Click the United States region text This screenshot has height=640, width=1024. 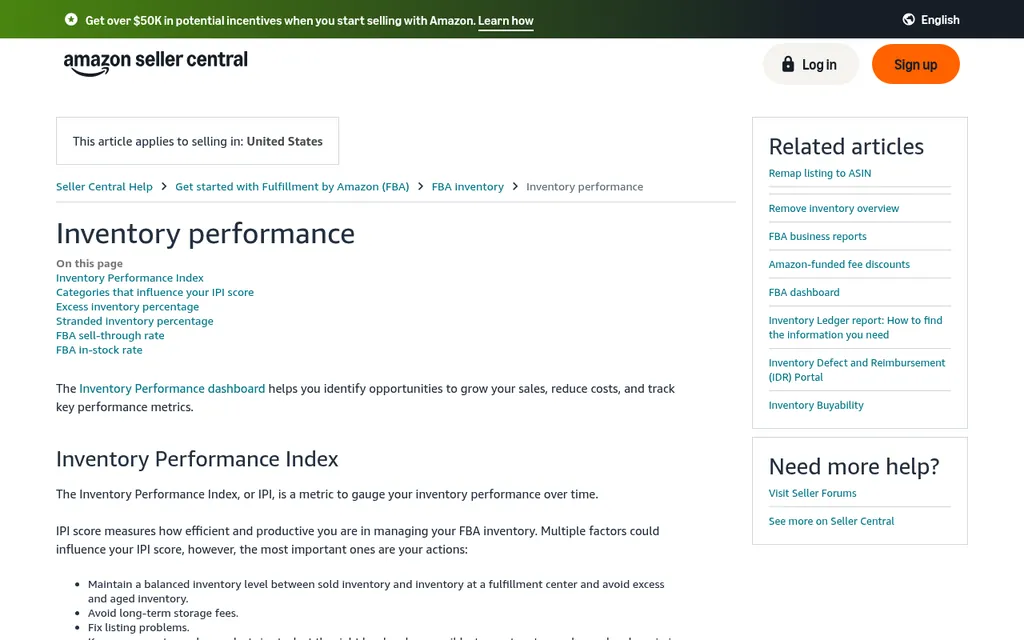point(284,141)
